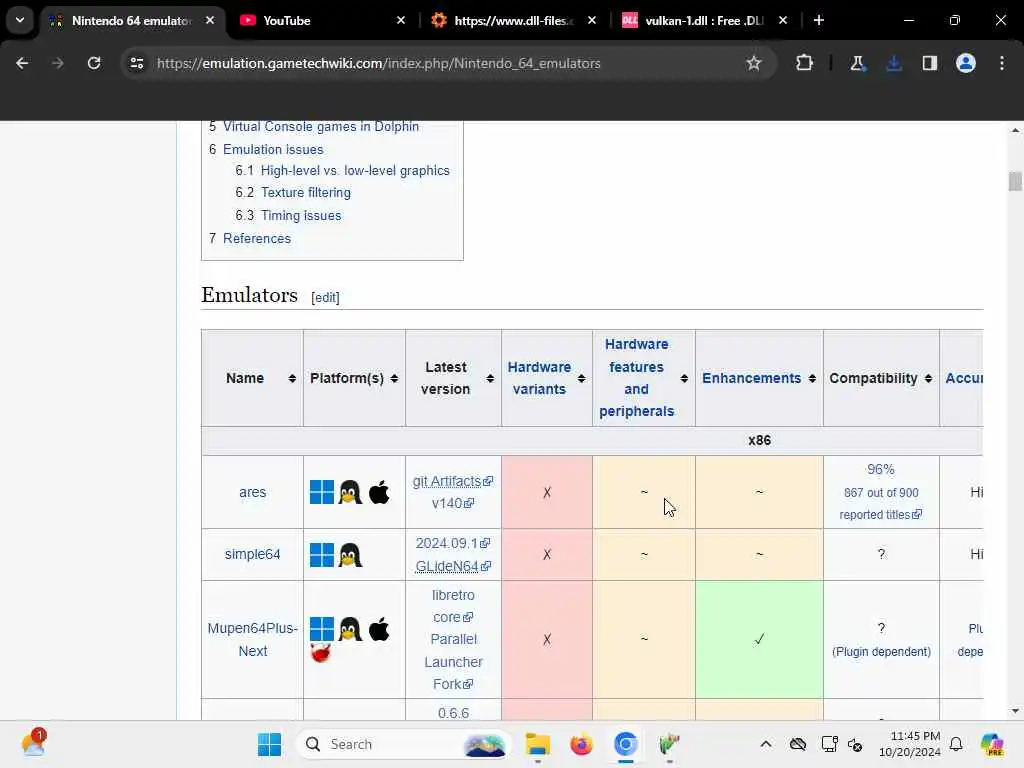Click the browser forward arrow
The height and width of the screenshot is (768, 1024).
[57, 63]
